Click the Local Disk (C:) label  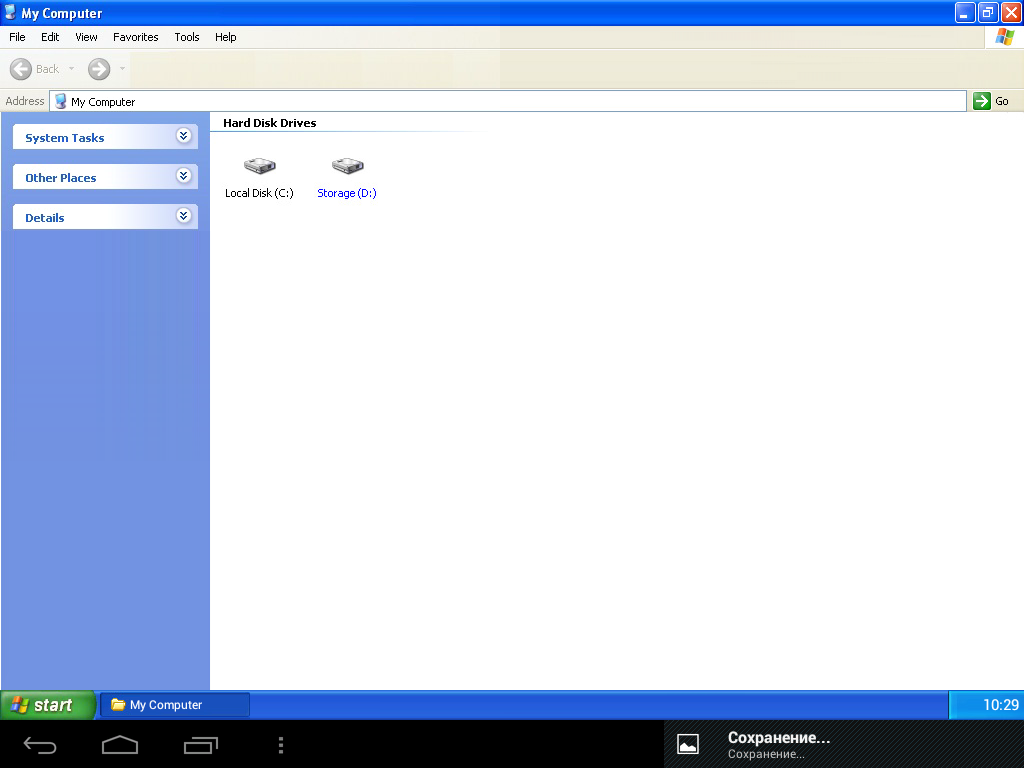[259, 193]
